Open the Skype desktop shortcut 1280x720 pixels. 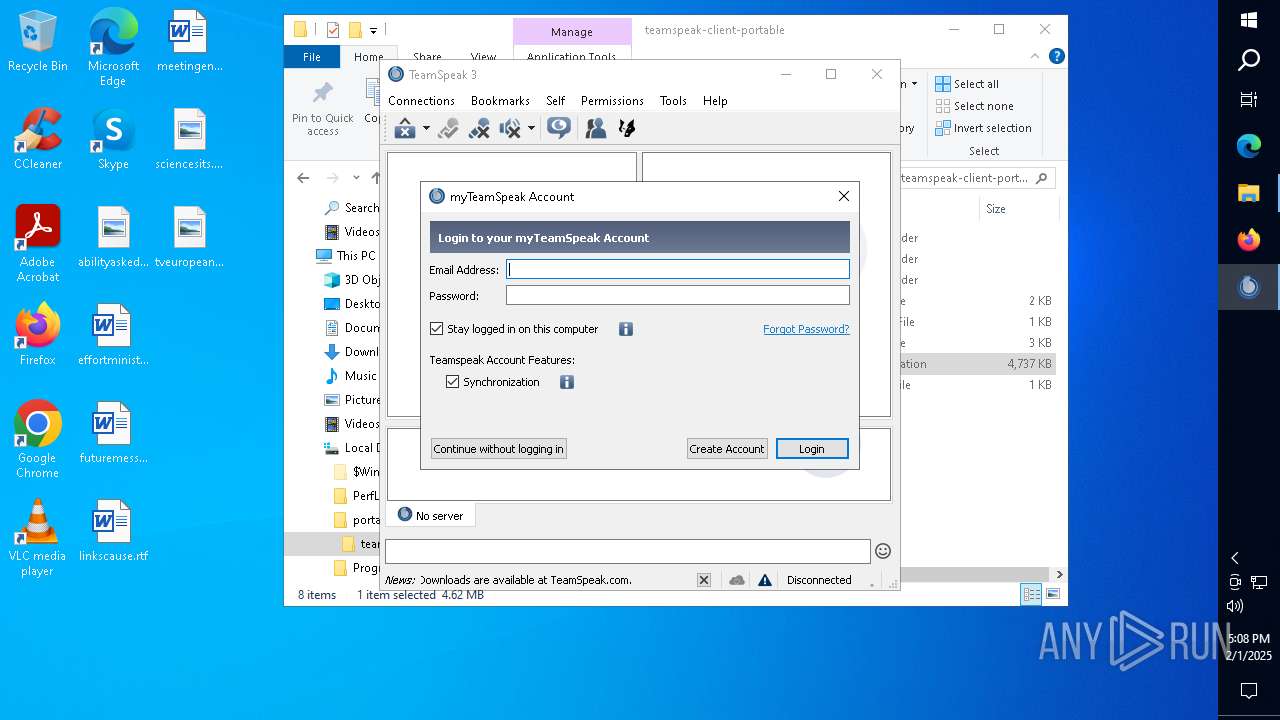click(113, 139)
